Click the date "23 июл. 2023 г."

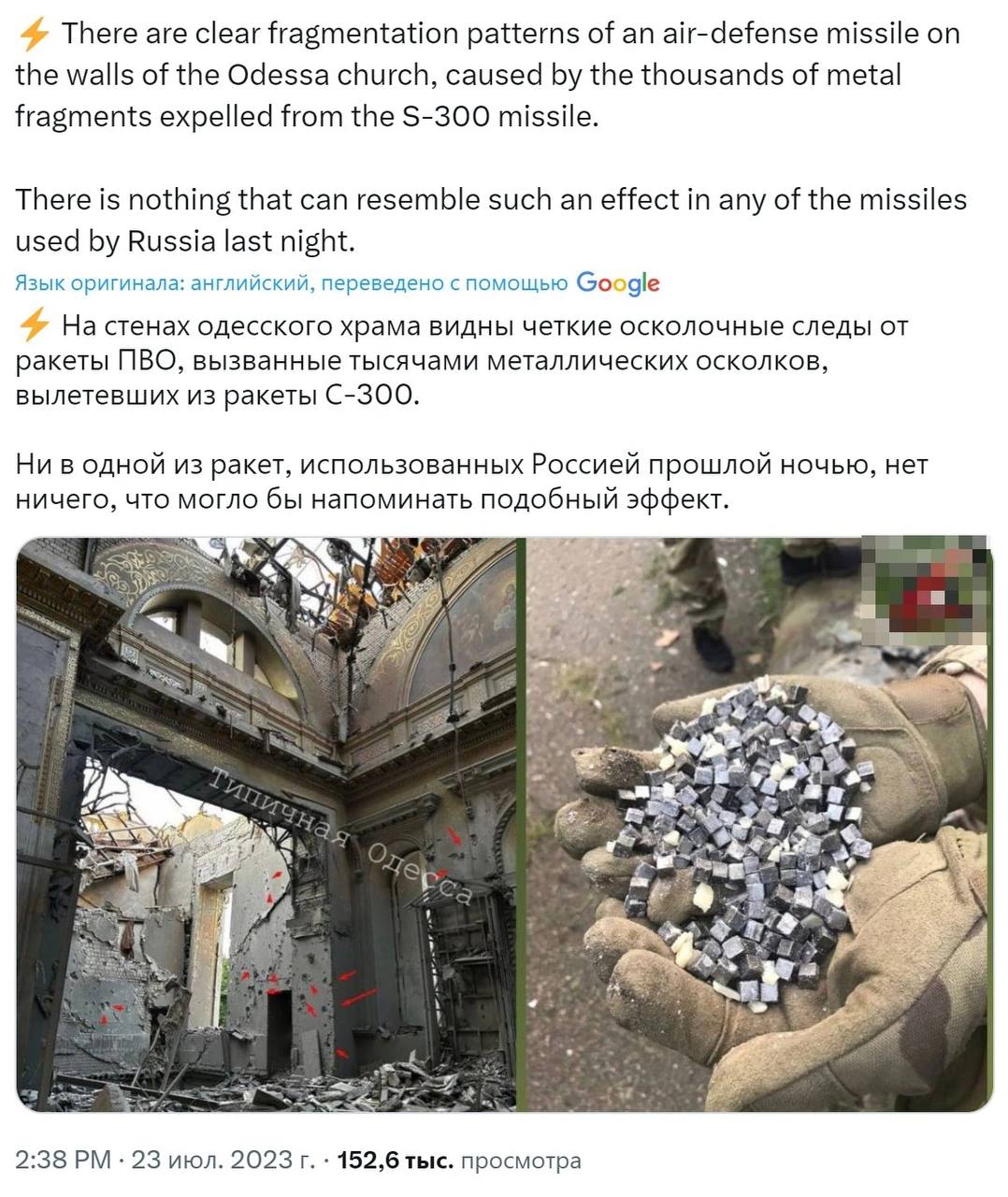223,1161
